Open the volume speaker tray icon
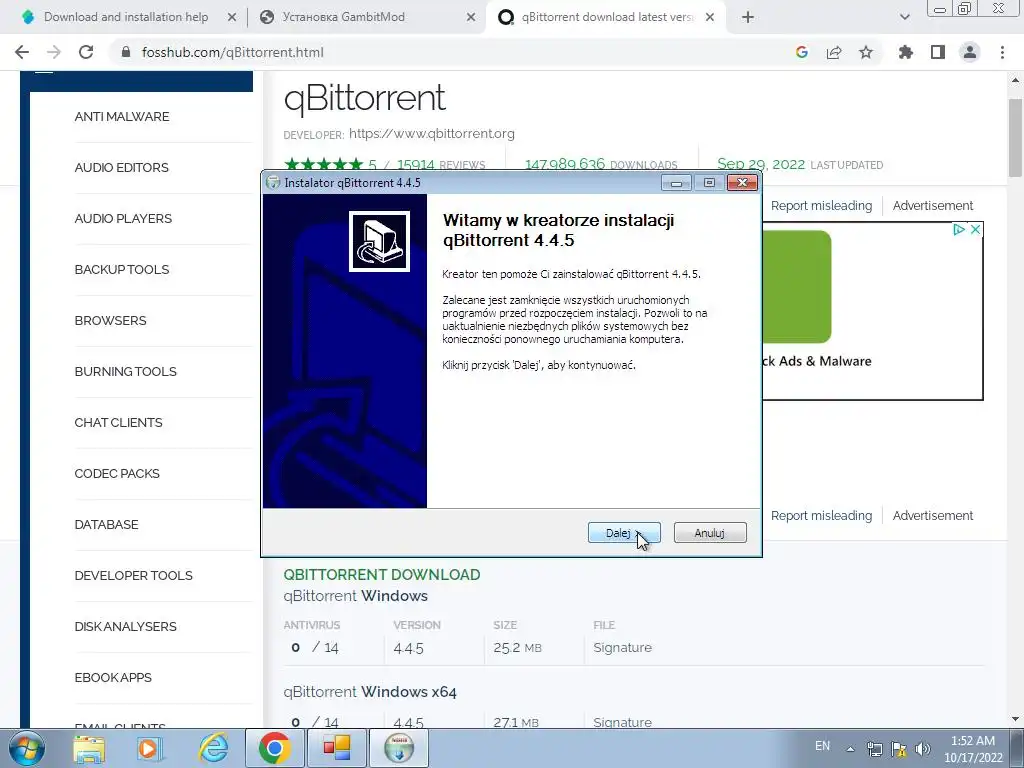1024x768 pixels. [923, 749]
